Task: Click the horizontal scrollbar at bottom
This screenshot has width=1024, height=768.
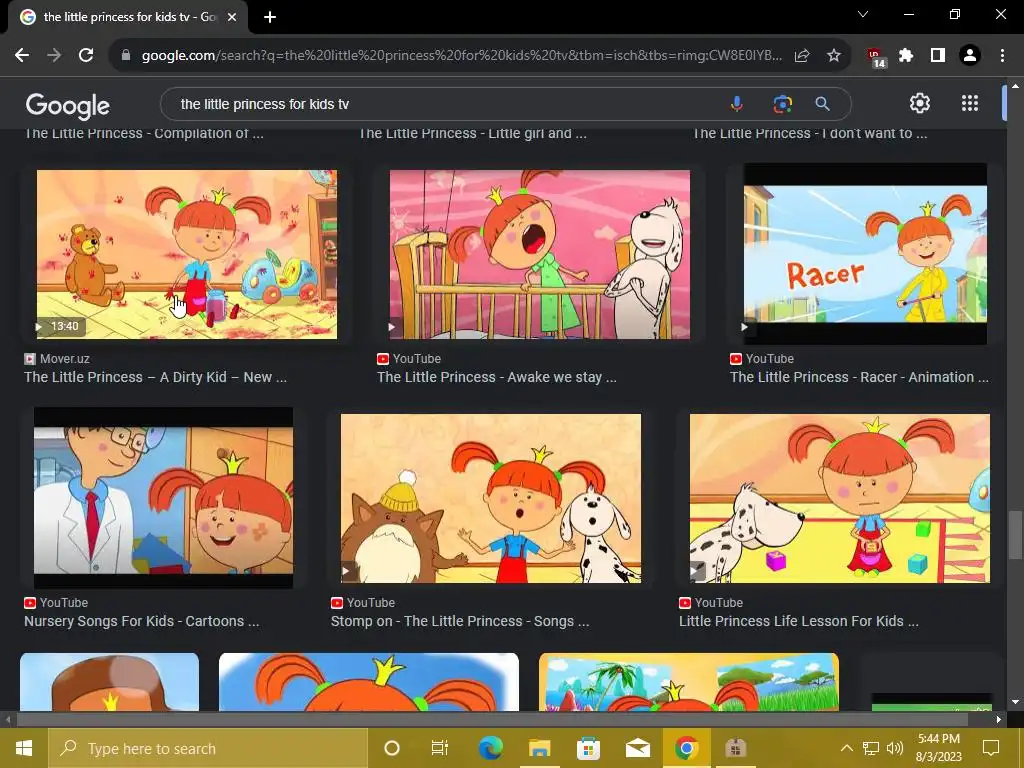Action: (493, 719)
